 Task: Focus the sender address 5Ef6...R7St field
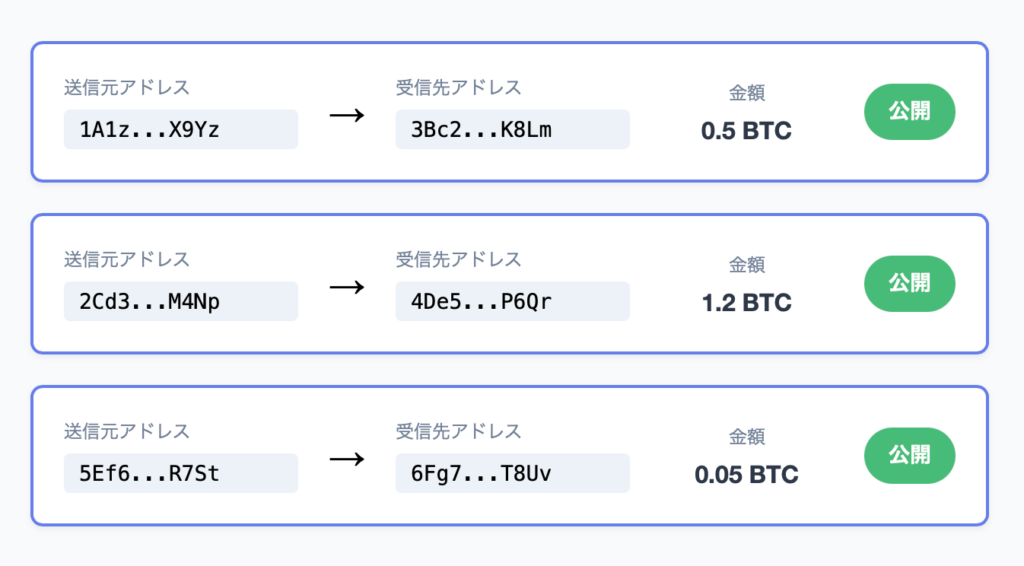[180, 474]
